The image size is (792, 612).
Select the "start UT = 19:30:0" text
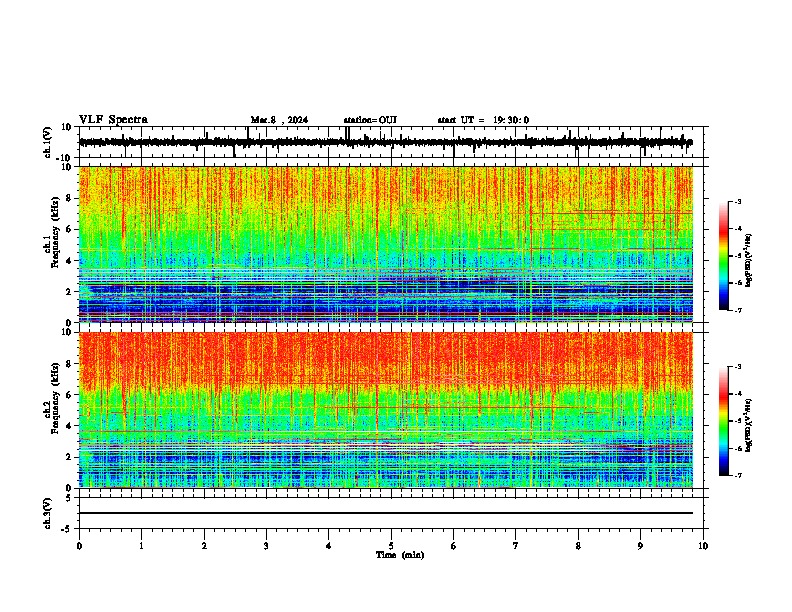tap(483, 120)
